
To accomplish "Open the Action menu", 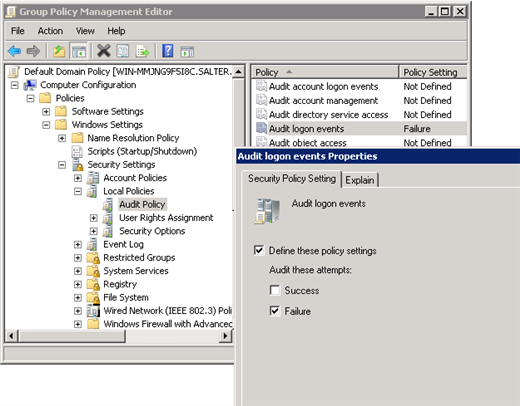I will click(50, 31).
